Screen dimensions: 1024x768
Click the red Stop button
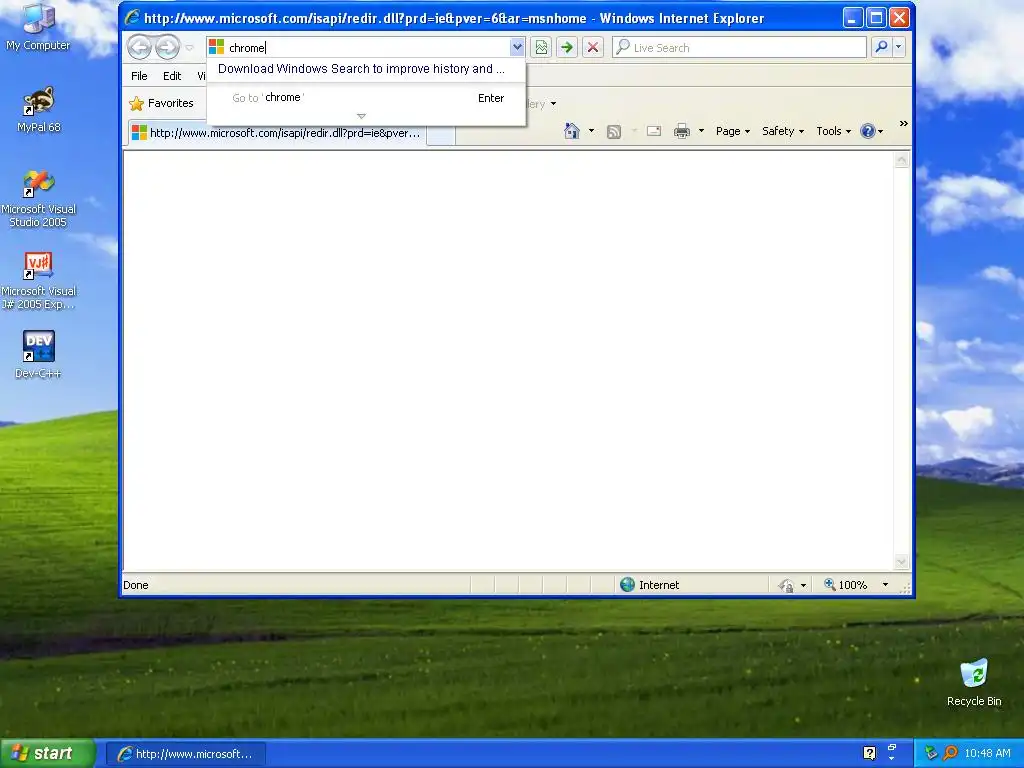593,47
